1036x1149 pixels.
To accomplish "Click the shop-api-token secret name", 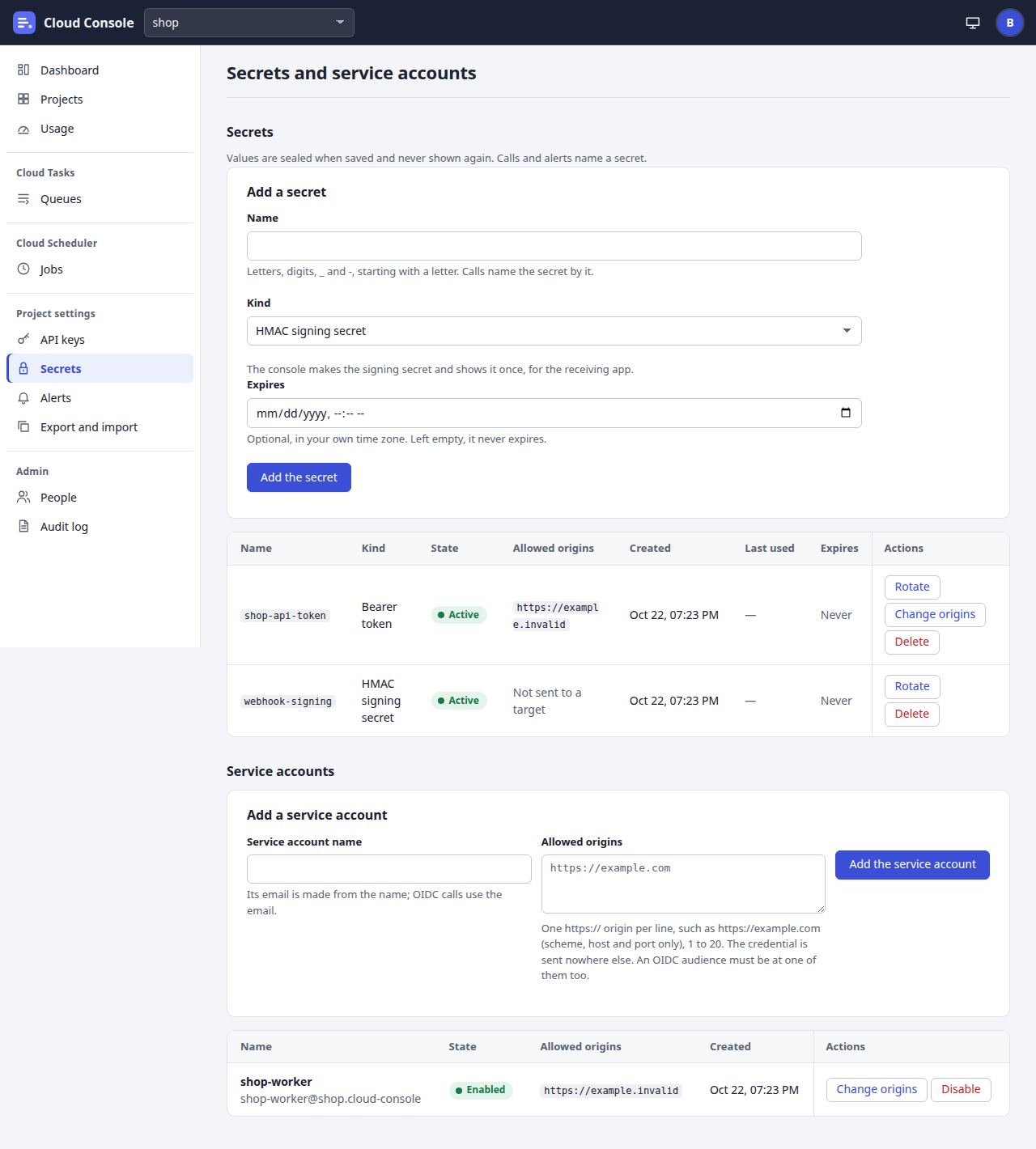I will click(285, 616).
